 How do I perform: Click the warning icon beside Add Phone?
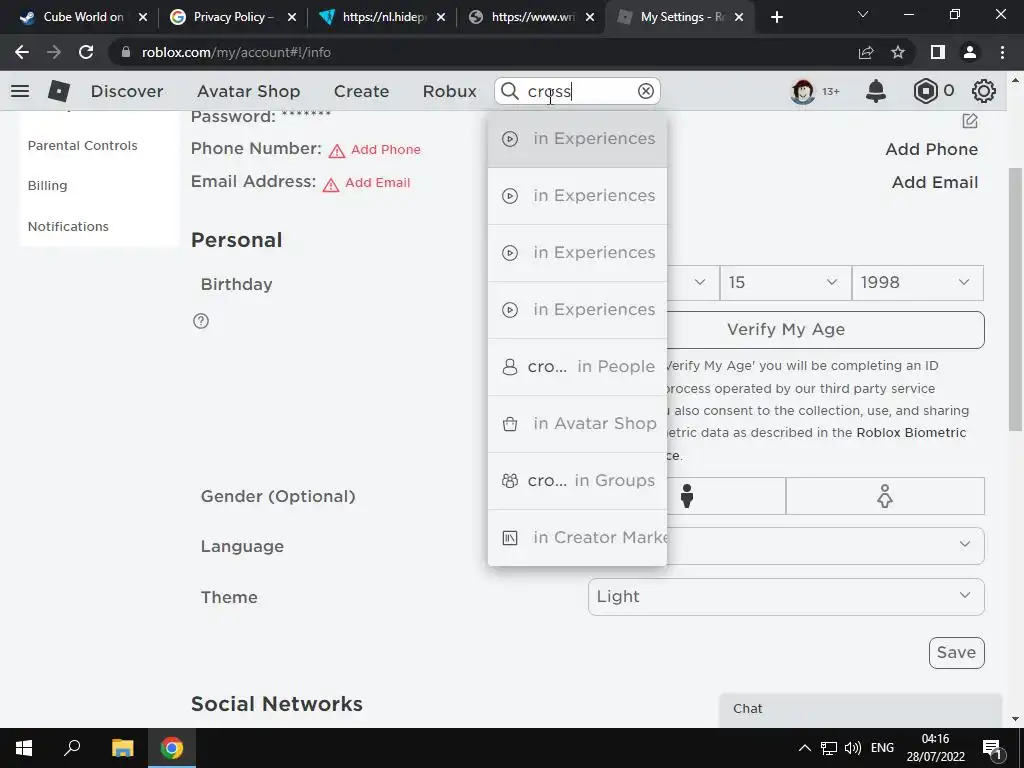[x=336, y=151]
